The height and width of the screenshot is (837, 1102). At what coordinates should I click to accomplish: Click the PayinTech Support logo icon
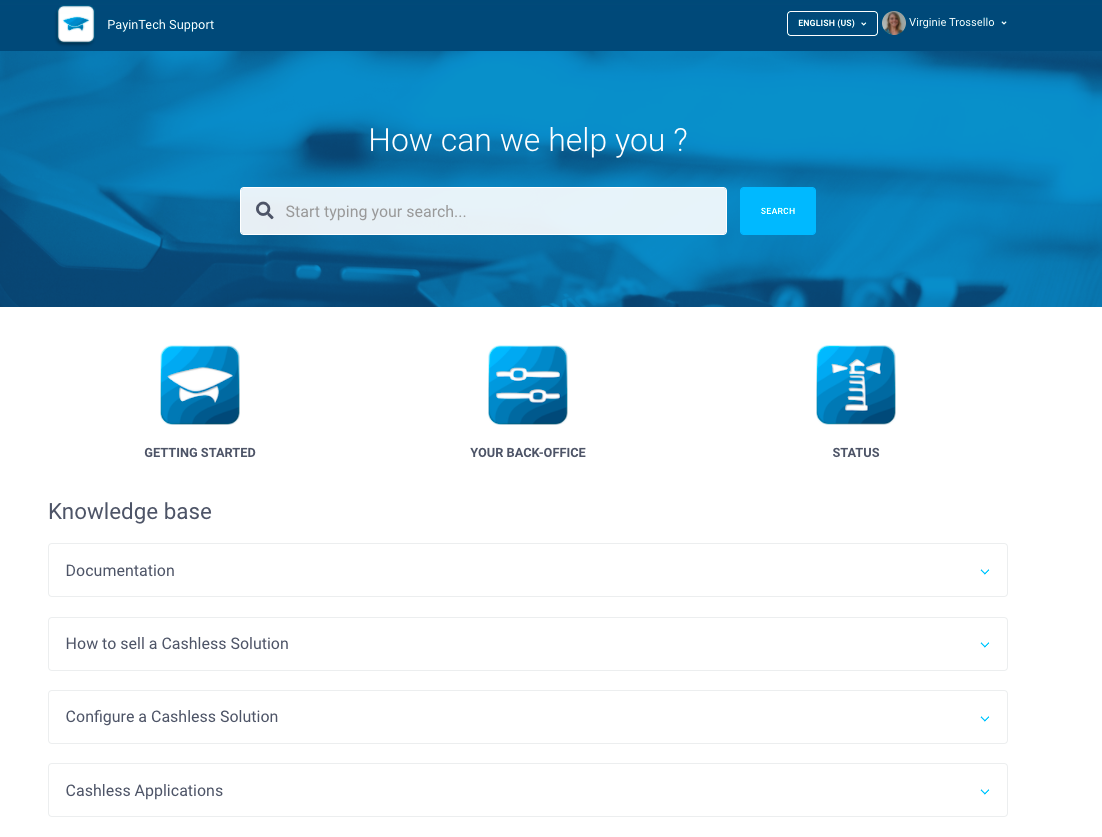click(76, 24)
